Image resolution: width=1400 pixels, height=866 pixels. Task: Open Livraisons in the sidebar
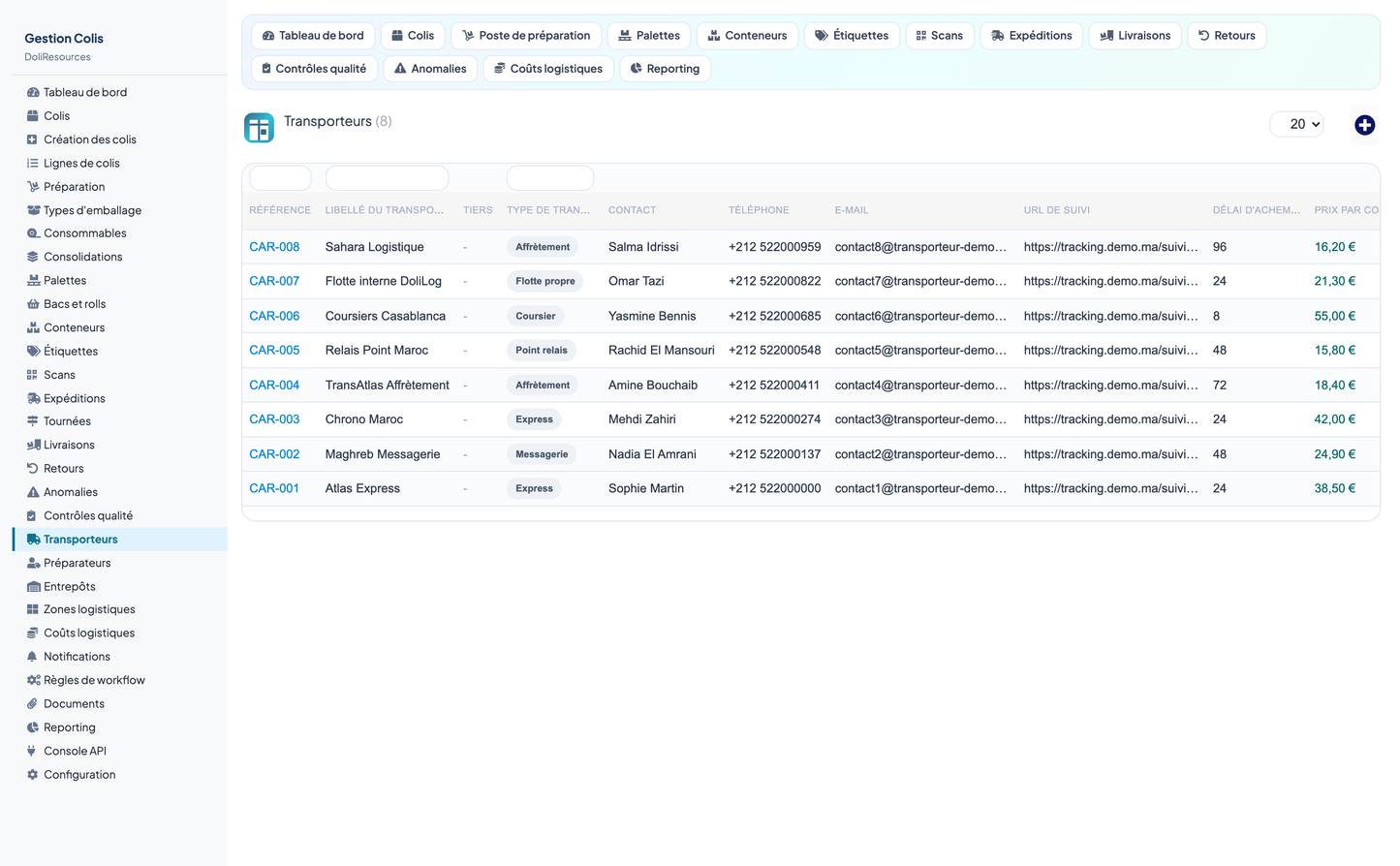(x=69, y=446)
